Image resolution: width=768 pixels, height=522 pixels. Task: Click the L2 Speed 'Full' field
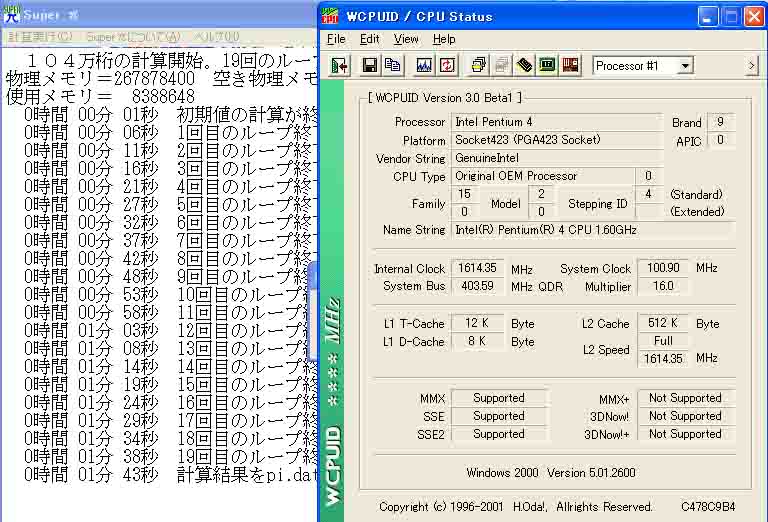pos(663,341)
